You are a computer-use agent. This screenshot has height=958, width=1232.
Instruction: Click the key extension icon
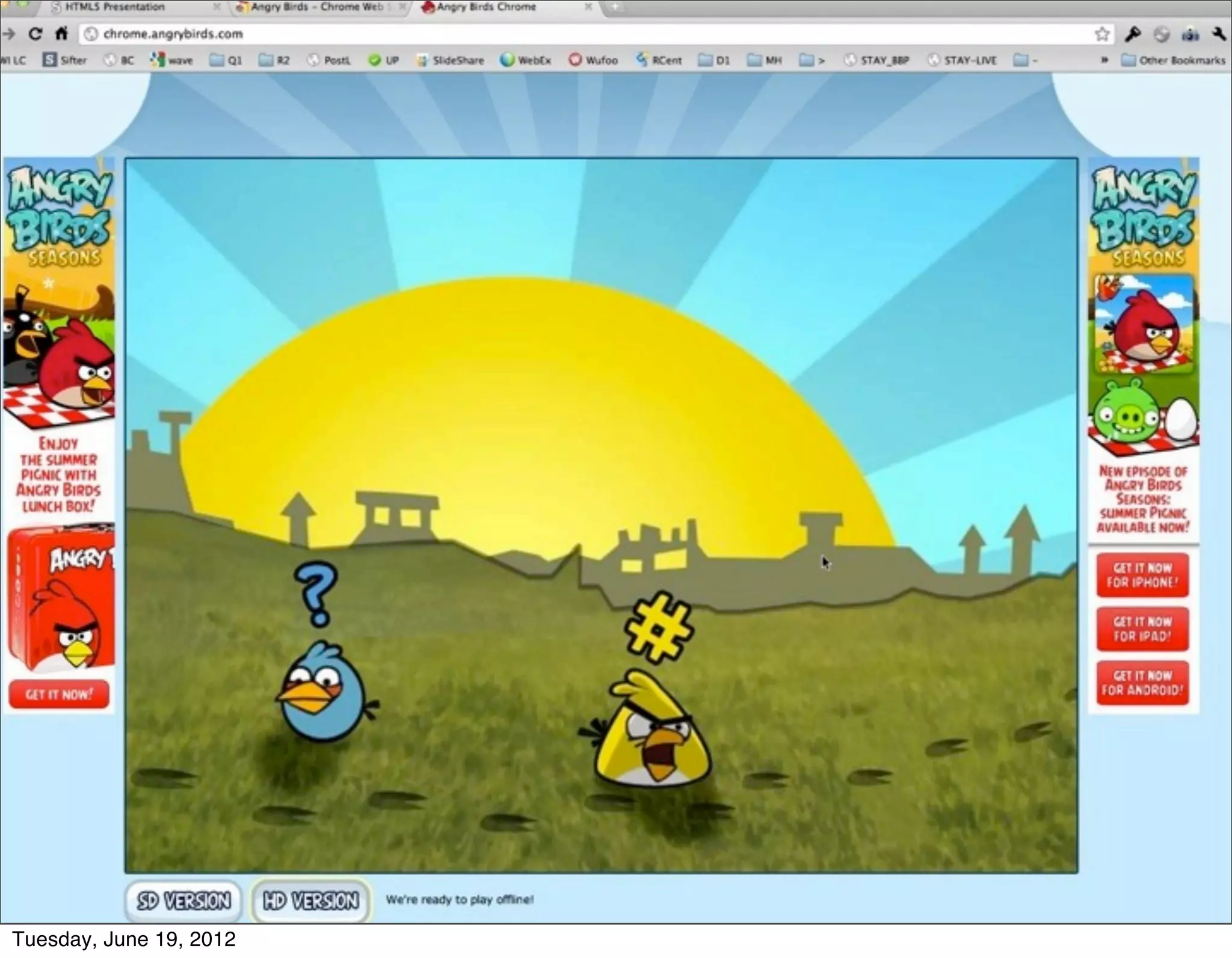click(1133, 34)
